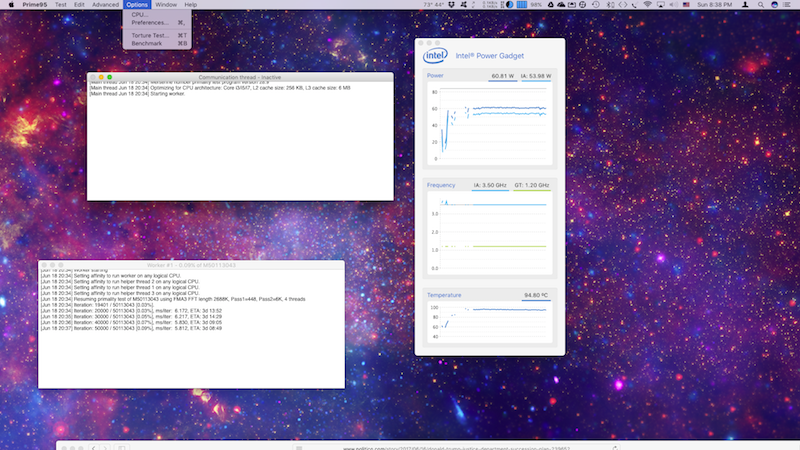This screenshot has width=800, height=450.
Task: Open the Edit menu
Action: click(x=79, y=5)
